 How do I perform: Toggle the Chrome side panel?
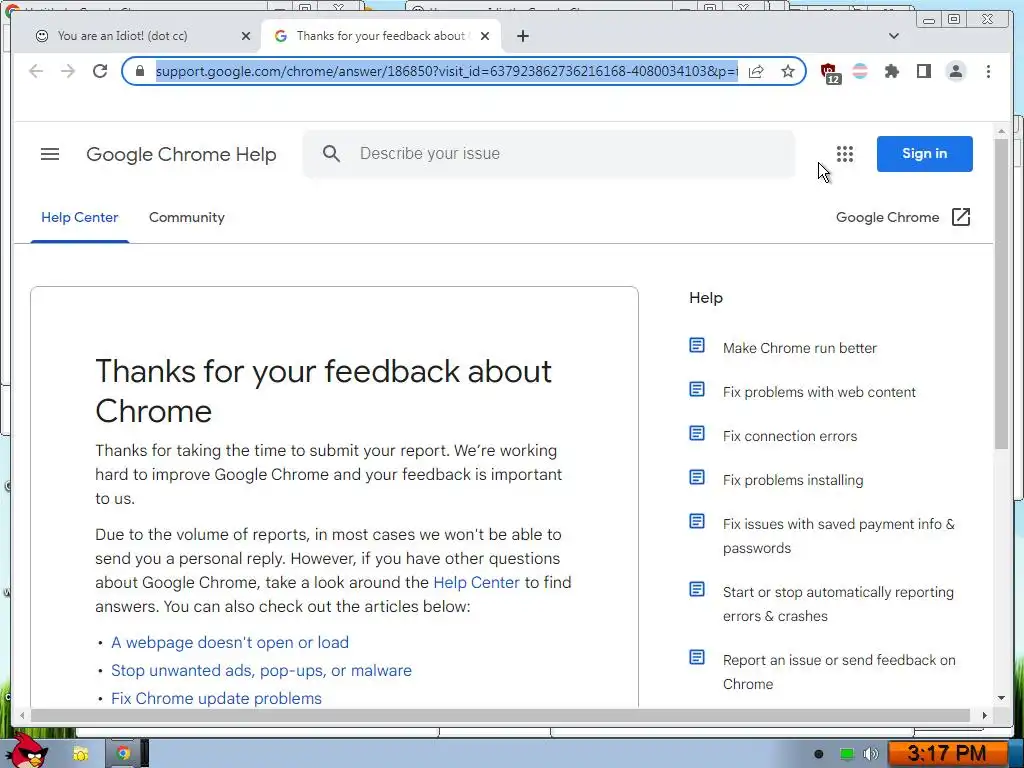[923, 71]
